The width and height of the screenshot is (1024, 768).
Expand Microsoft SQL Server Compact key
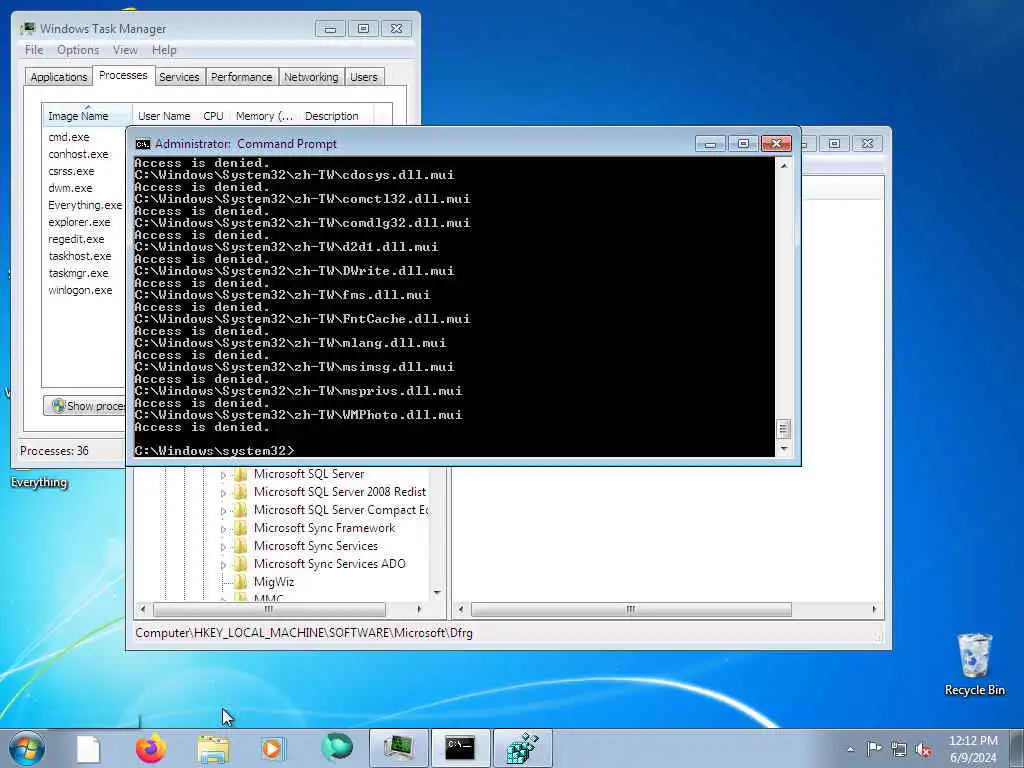coord(223,511)
